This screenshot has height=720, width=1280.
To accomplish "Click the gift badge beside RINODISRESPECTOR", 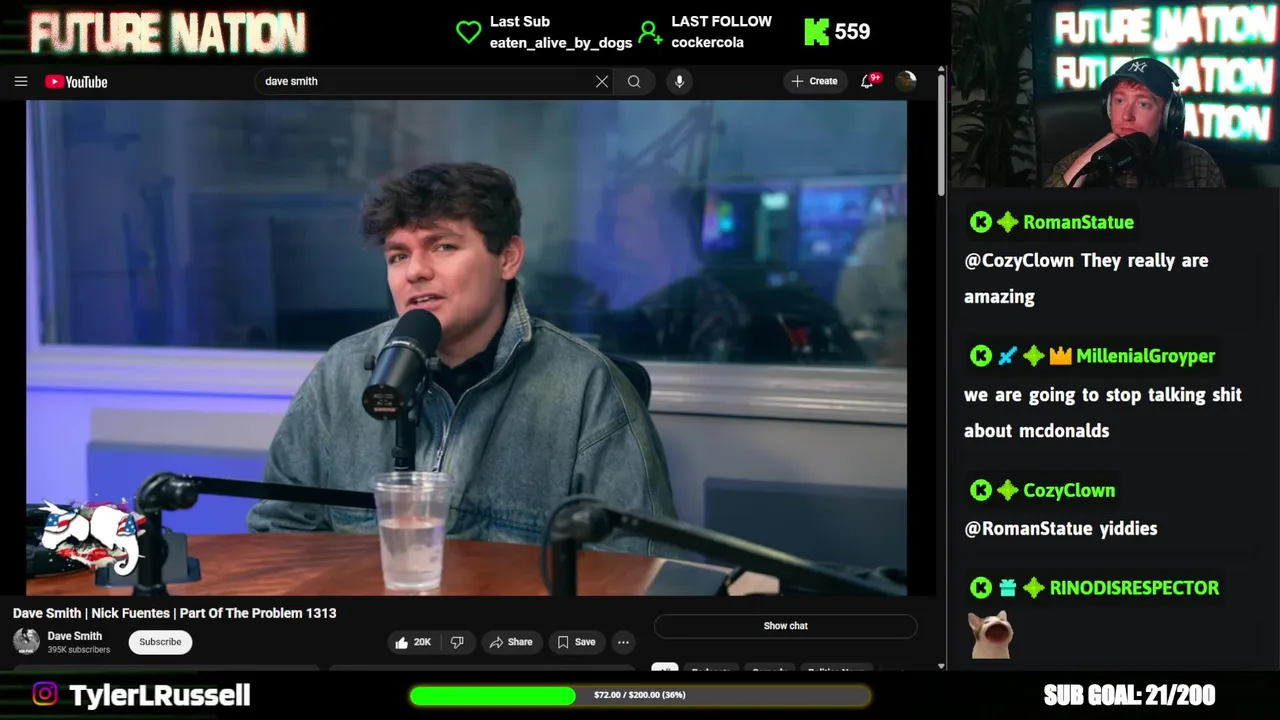I will (1007, 588).
